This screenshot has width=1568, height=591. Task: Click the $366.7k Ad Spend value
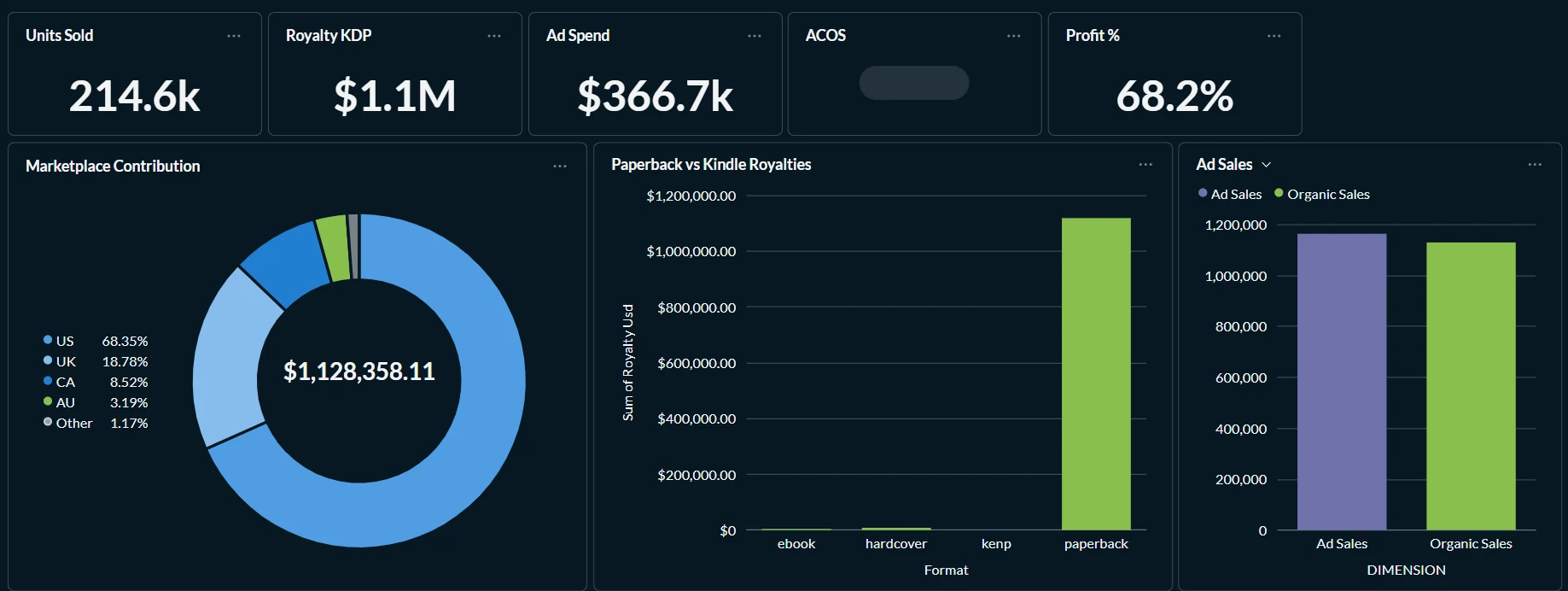click(x=656, y=96)
